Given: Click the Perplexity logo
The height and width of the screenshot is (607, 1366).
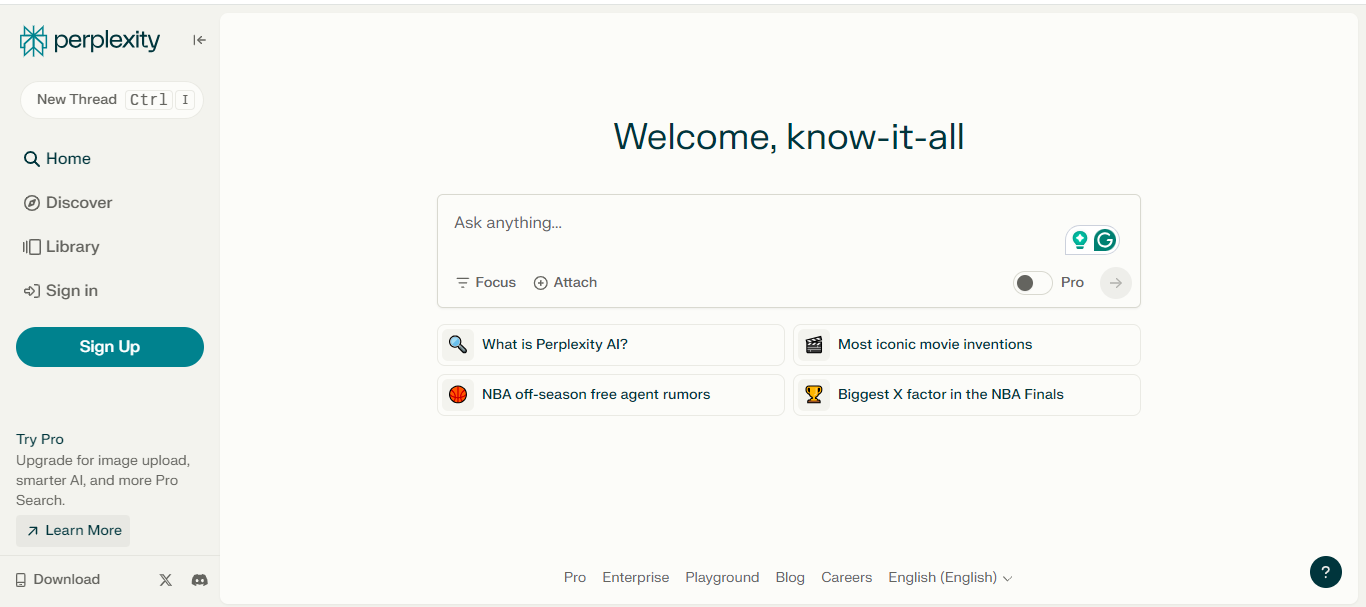Looking at the screenshot, I should (89, 41).
